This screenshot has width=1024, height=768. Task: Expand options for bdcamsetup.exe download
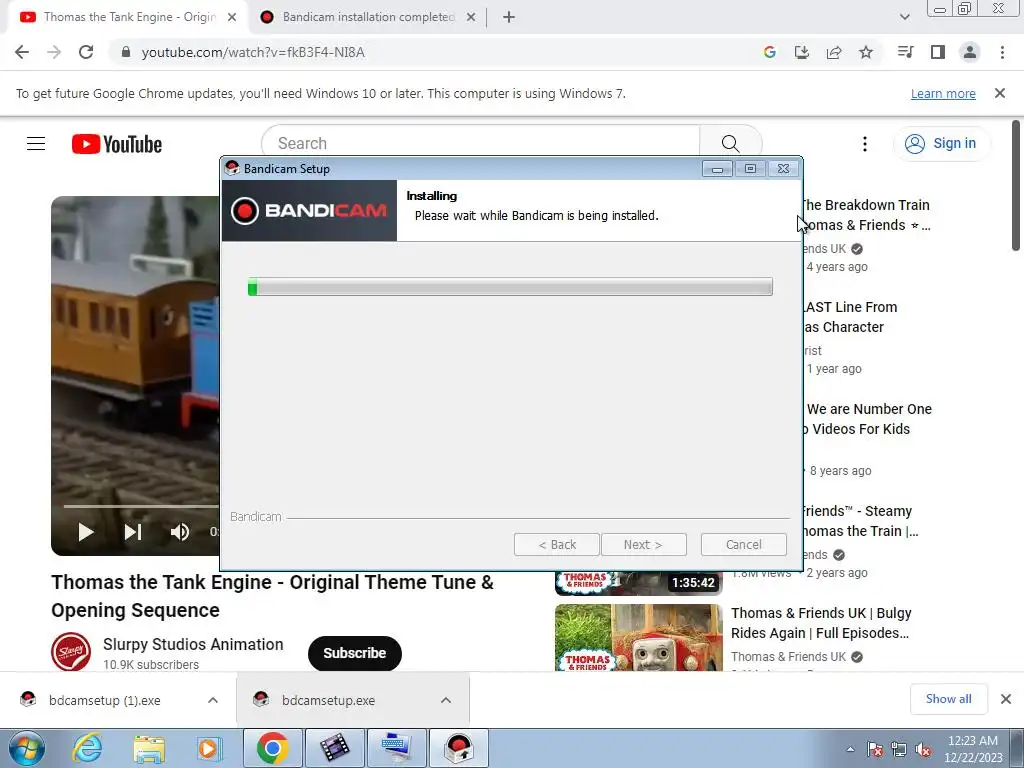point(446,700)
